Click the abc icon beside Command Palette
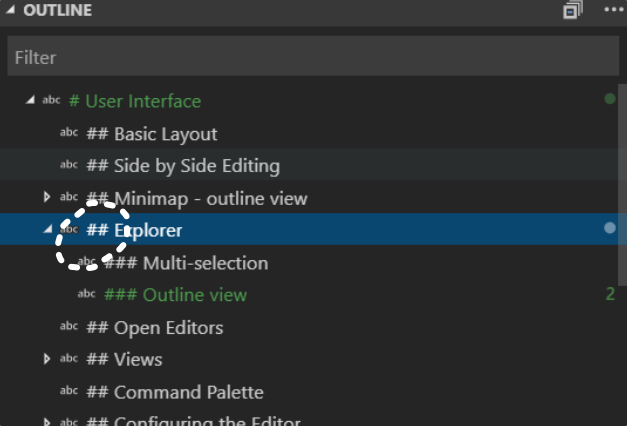The image size is (627, 426). pos(69,390)
